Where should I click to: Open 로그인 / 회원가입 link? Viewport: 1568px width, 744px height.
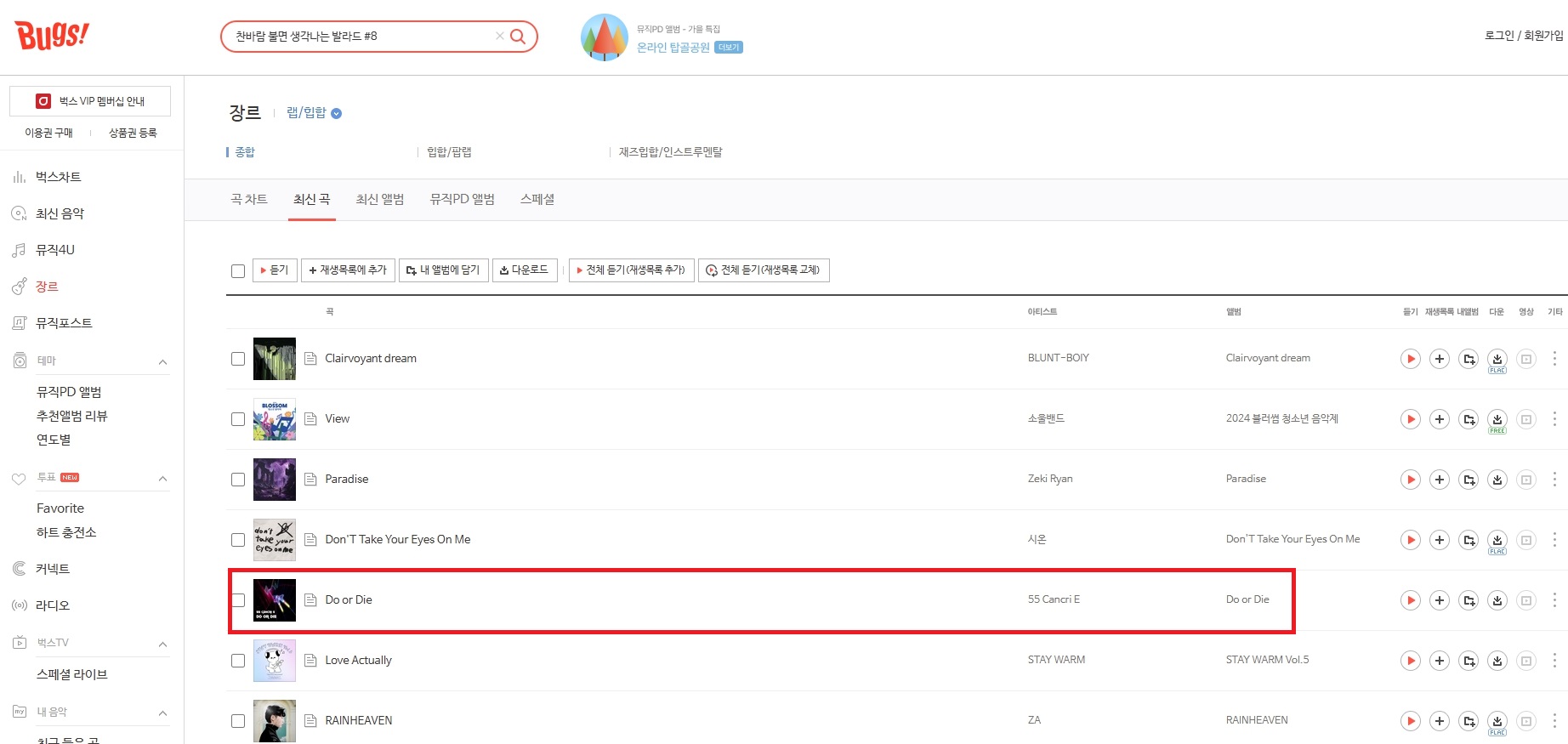click(x=1524, y=36)
